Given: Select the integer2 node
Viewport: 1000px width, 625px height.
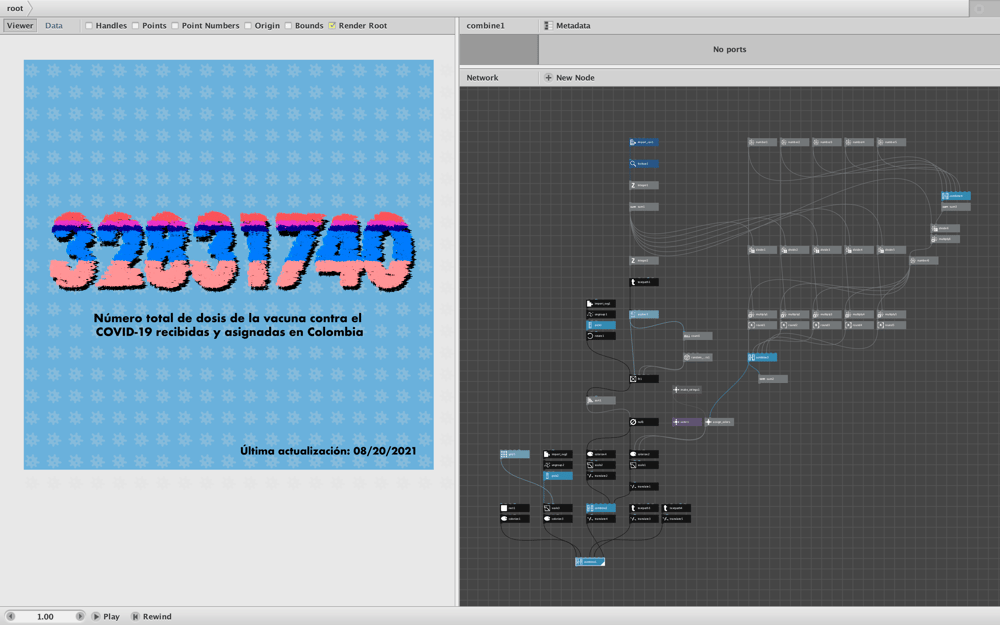Looking at the screenshot, I should coord(643,260).
